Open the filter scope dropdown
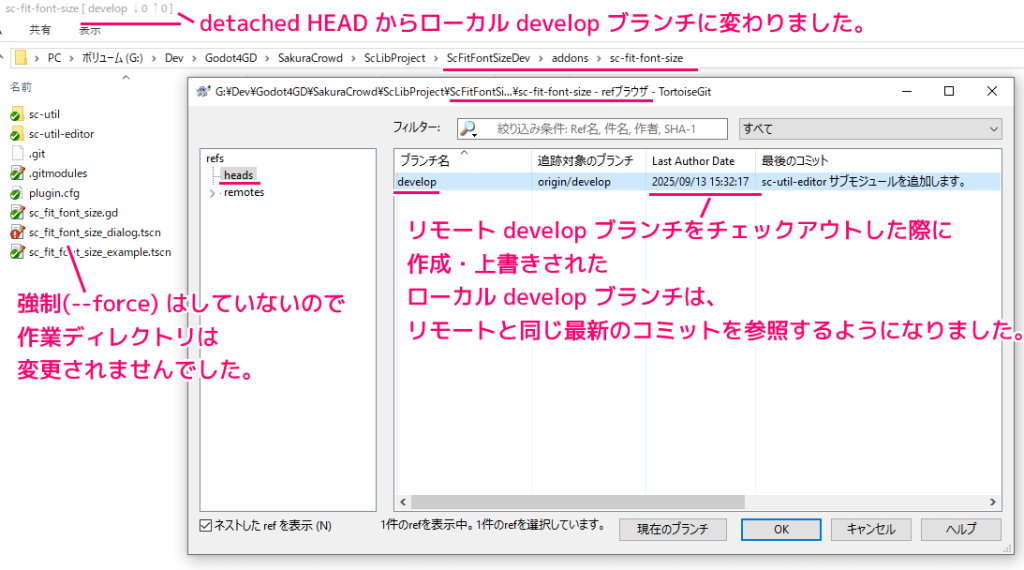The image size is (1024, 570). 868,129
